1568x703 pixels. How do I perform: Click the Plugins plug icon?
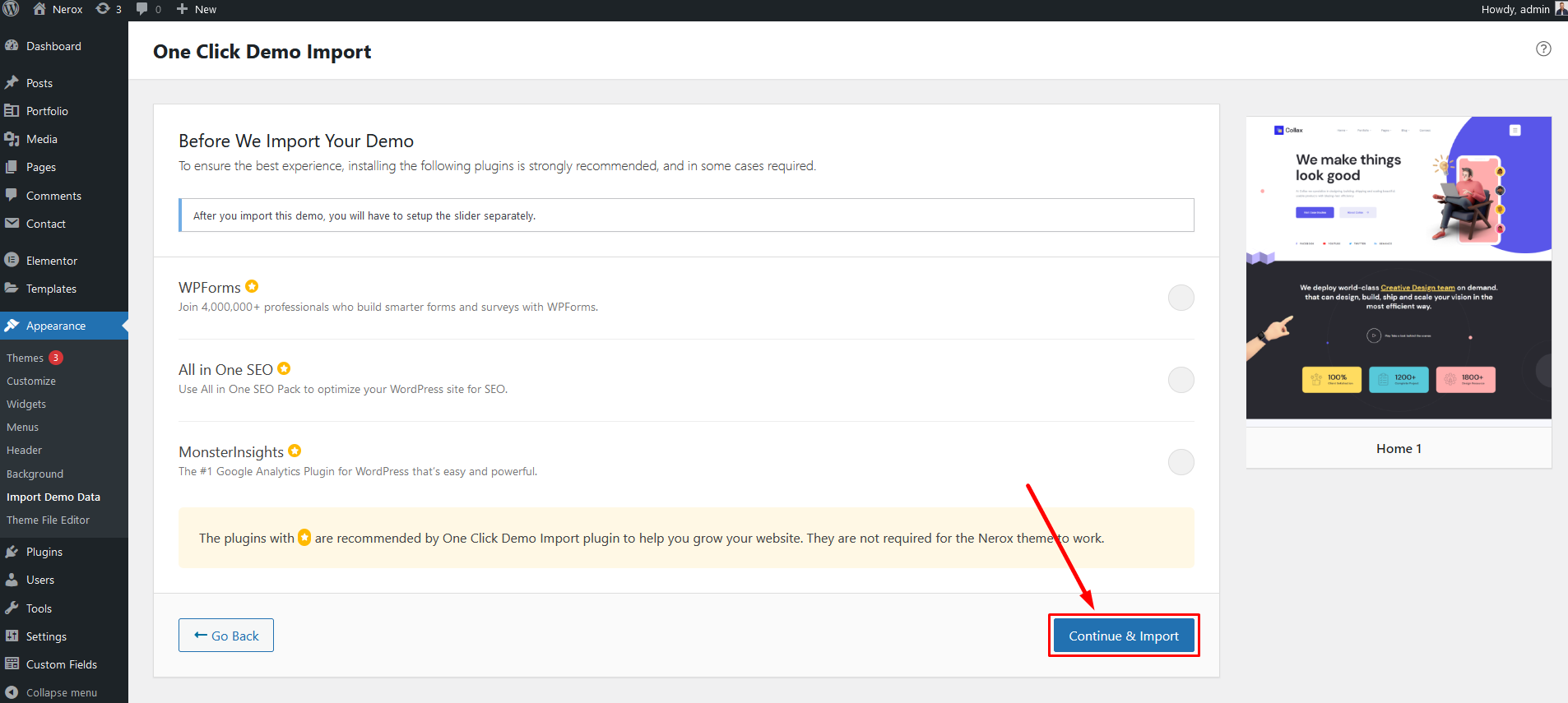(12, 552)
